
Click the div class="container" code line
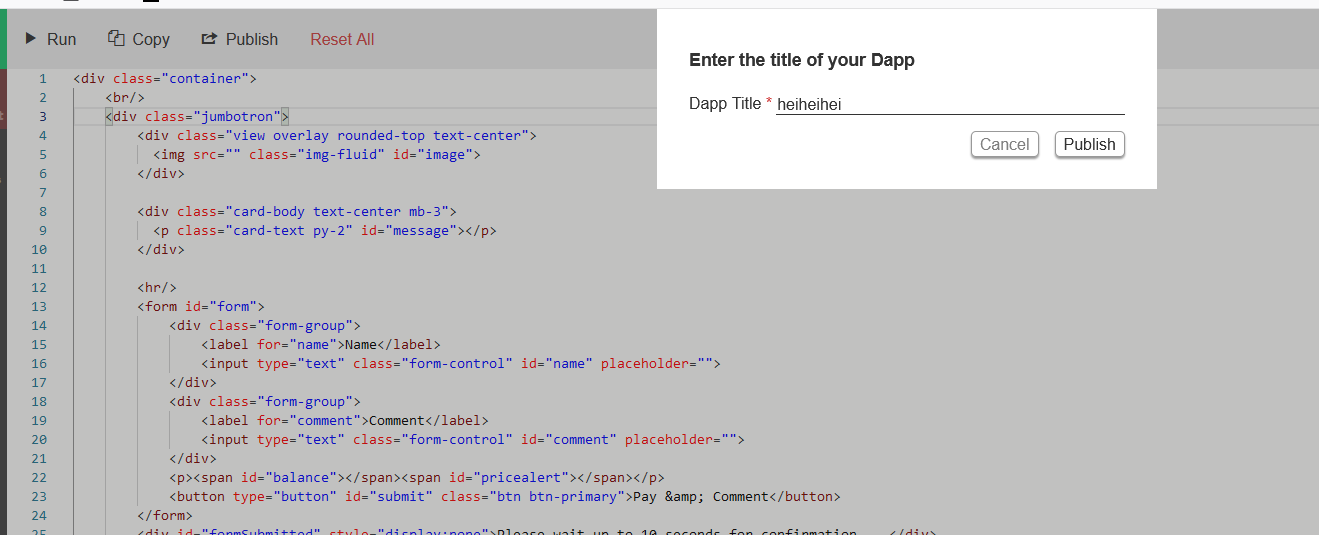click(165, 78)
